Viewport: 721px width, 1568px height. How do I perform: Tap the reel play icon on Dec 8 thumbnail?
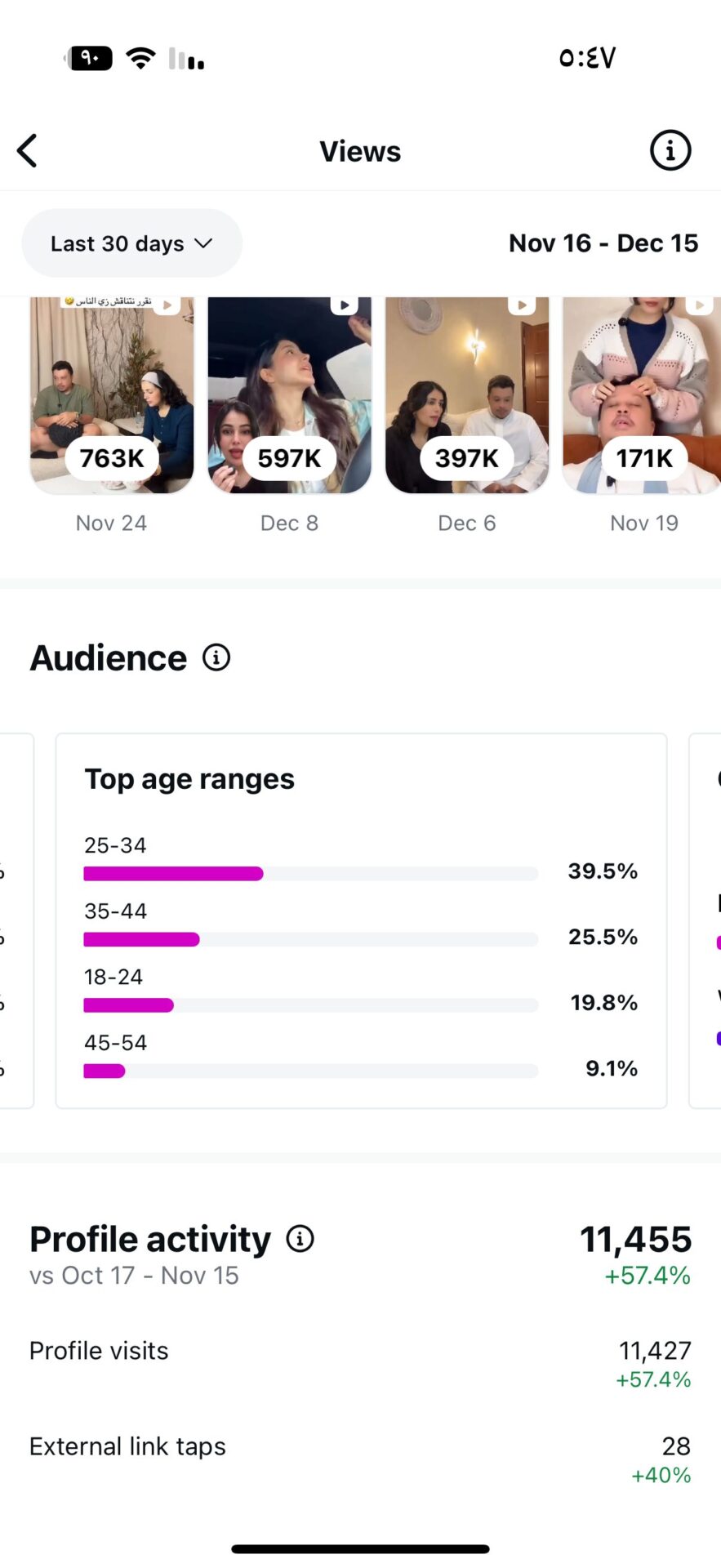click(x=344, y=305)
